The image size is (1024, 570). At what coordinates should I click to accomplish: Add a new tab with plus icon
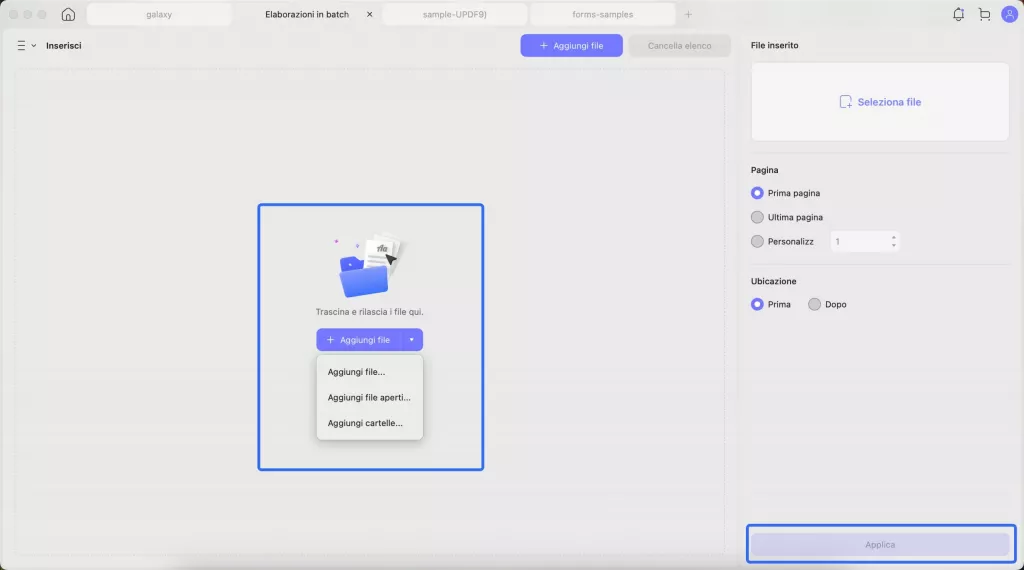688,14
